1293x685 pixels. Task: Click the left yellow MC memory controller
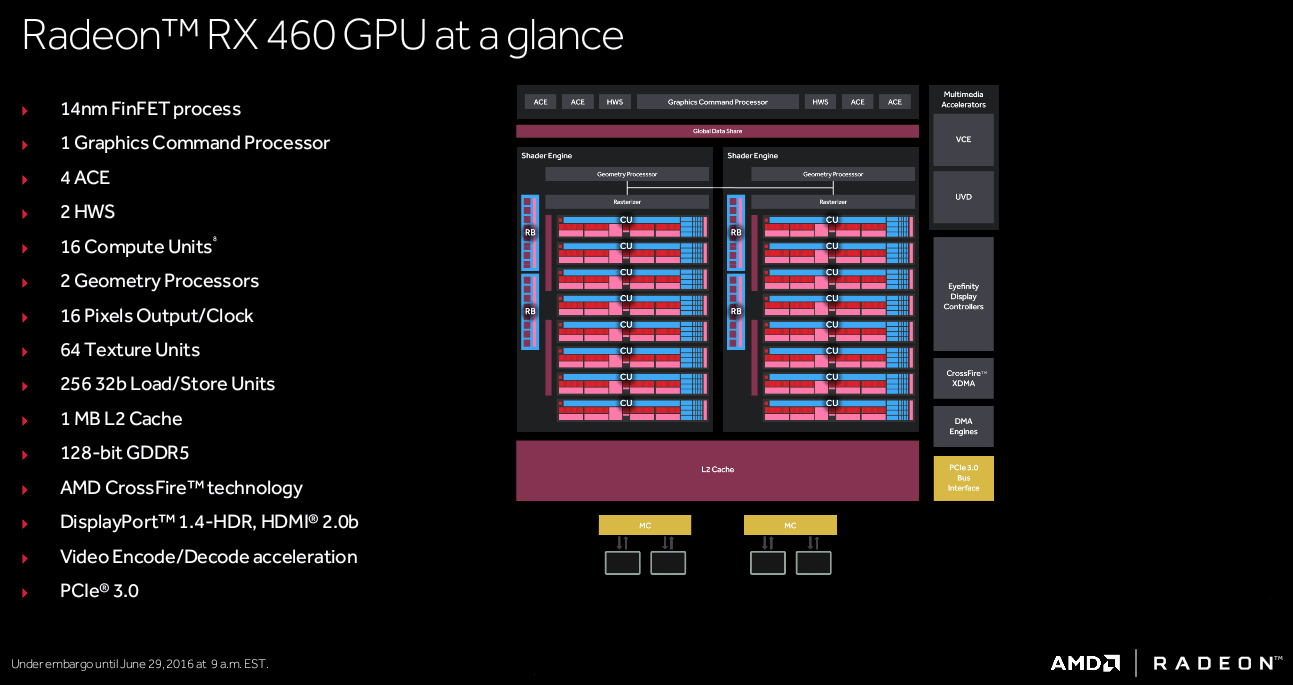point(644,525)
